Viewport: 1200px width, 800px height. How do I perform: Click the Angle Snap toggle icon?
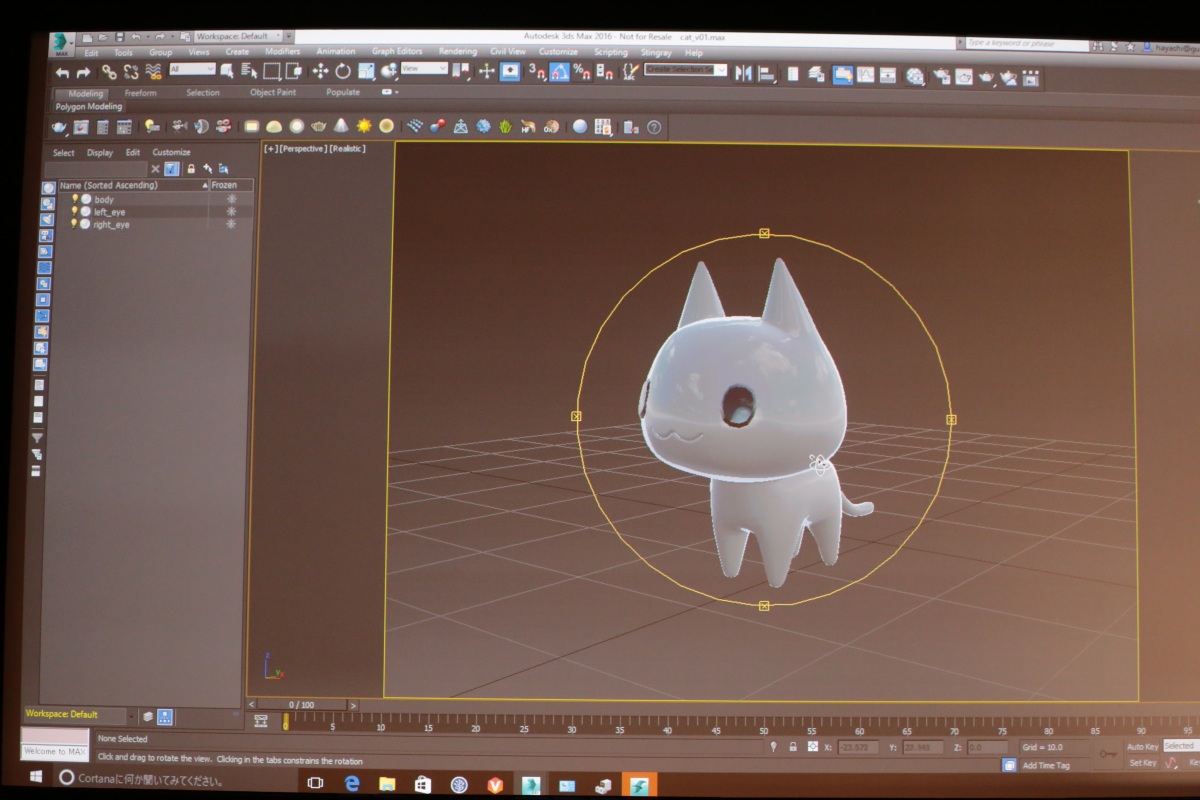pyautogui.click(x=559, y=72)
